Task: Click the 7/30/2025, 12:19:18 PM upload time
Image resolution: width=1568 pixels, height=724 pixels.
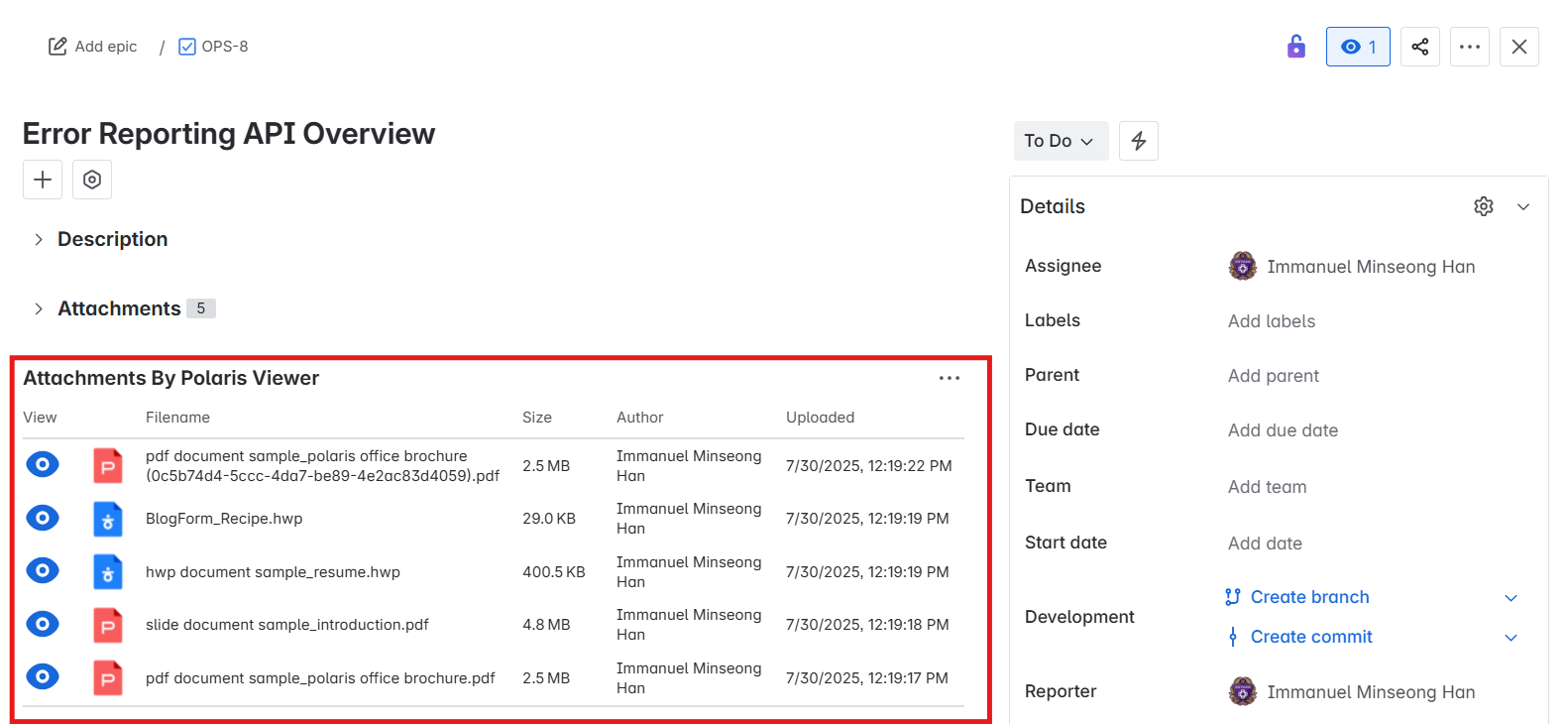Action: tap(867, 625)
